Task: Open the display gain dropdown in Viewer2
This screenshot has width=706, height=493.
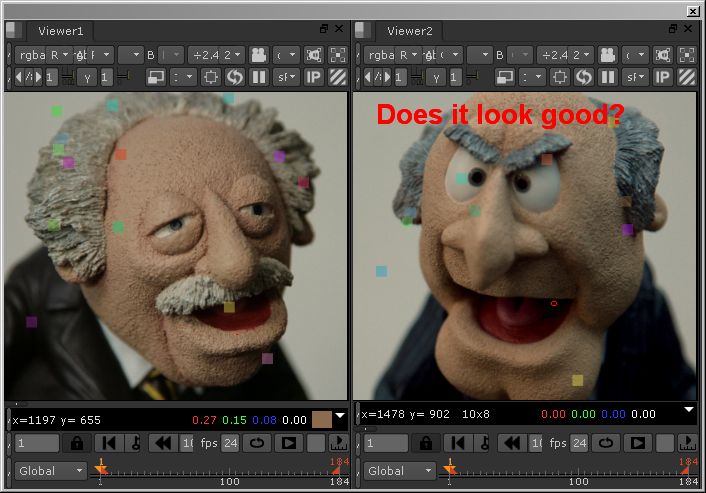Action: [566, 55]
